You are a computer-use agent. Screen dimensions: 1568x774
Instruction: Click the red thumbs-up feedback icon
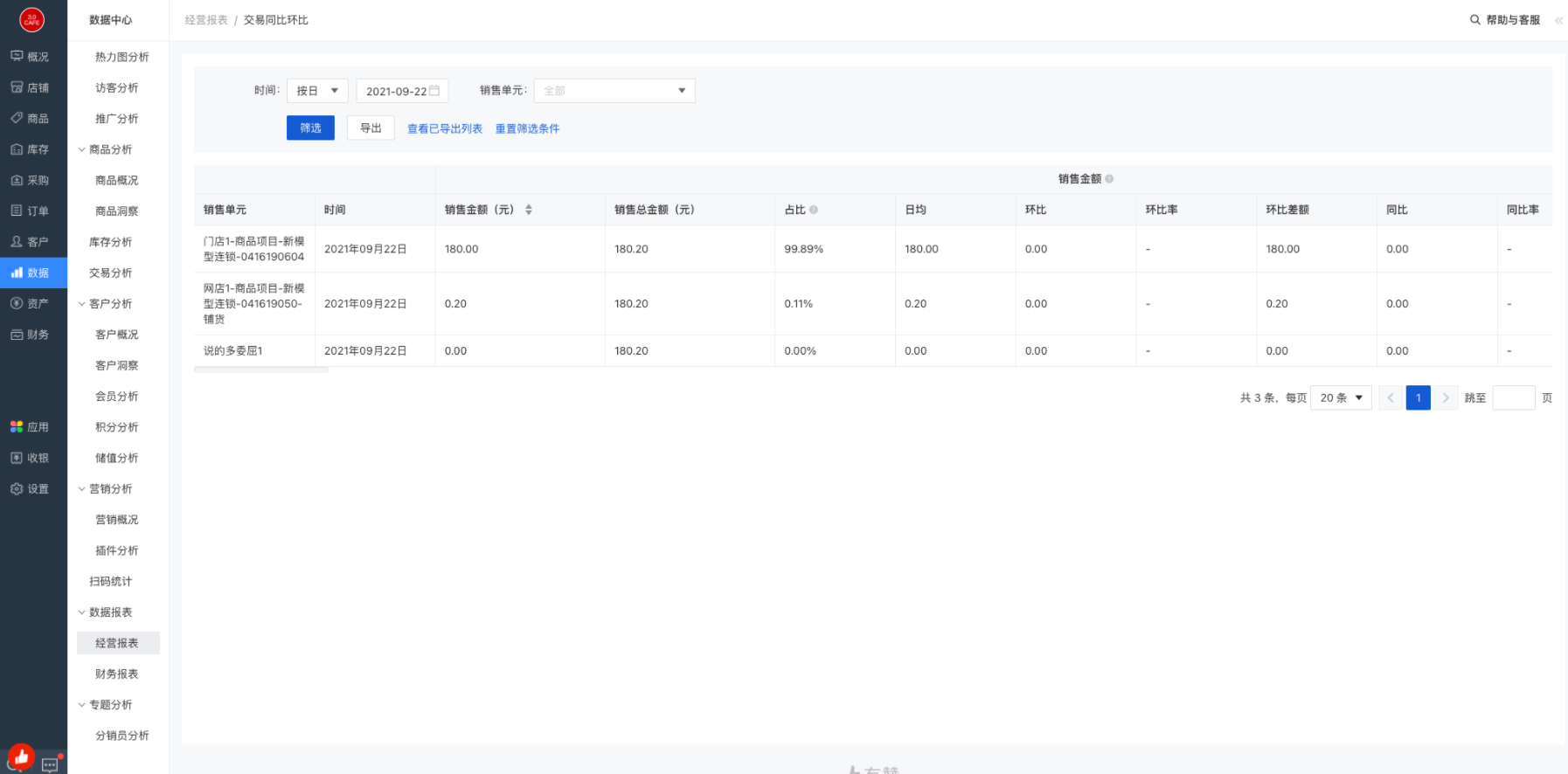pos(21,757)
